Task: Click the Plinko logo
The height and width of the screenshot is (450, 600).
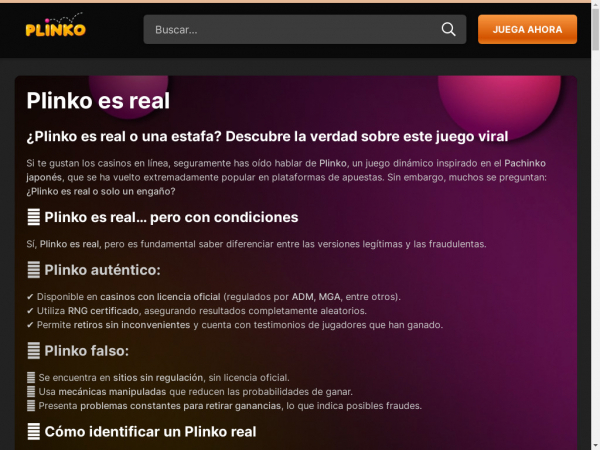Action: coord(55,25)
